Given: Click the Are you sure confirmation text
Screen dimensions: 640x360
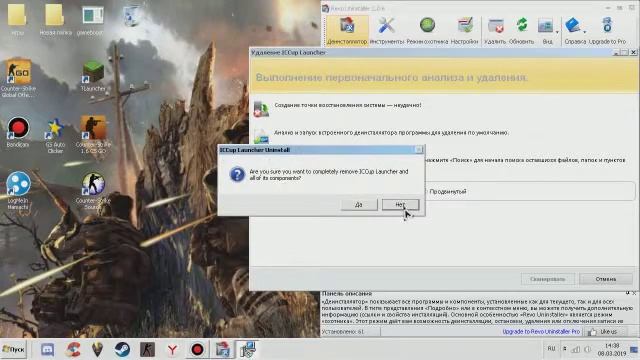Looking at the screenshot, I should [329, 175].
